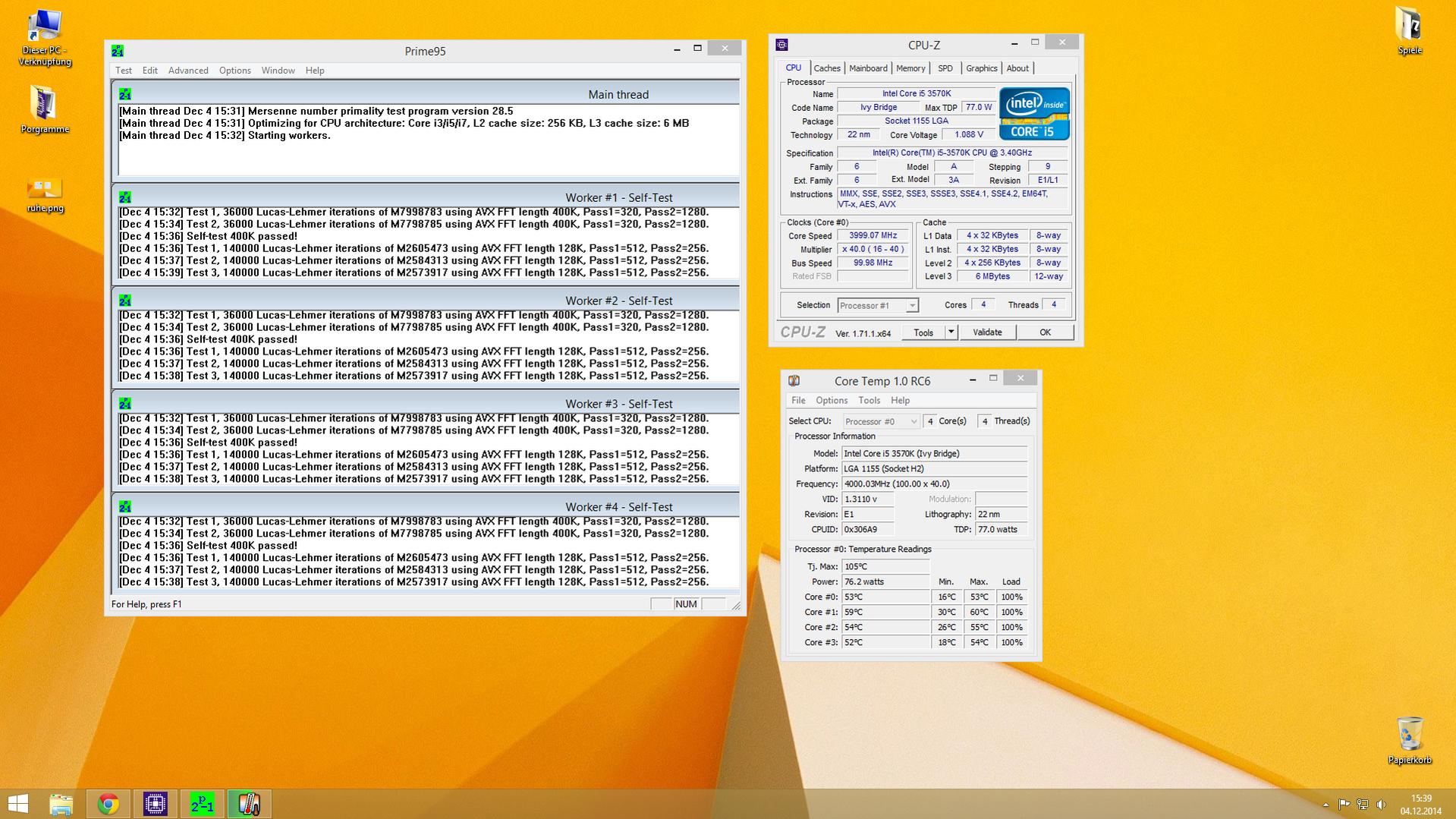Click the Worker #1 Self-Test window icon

(x=125, y=197)
